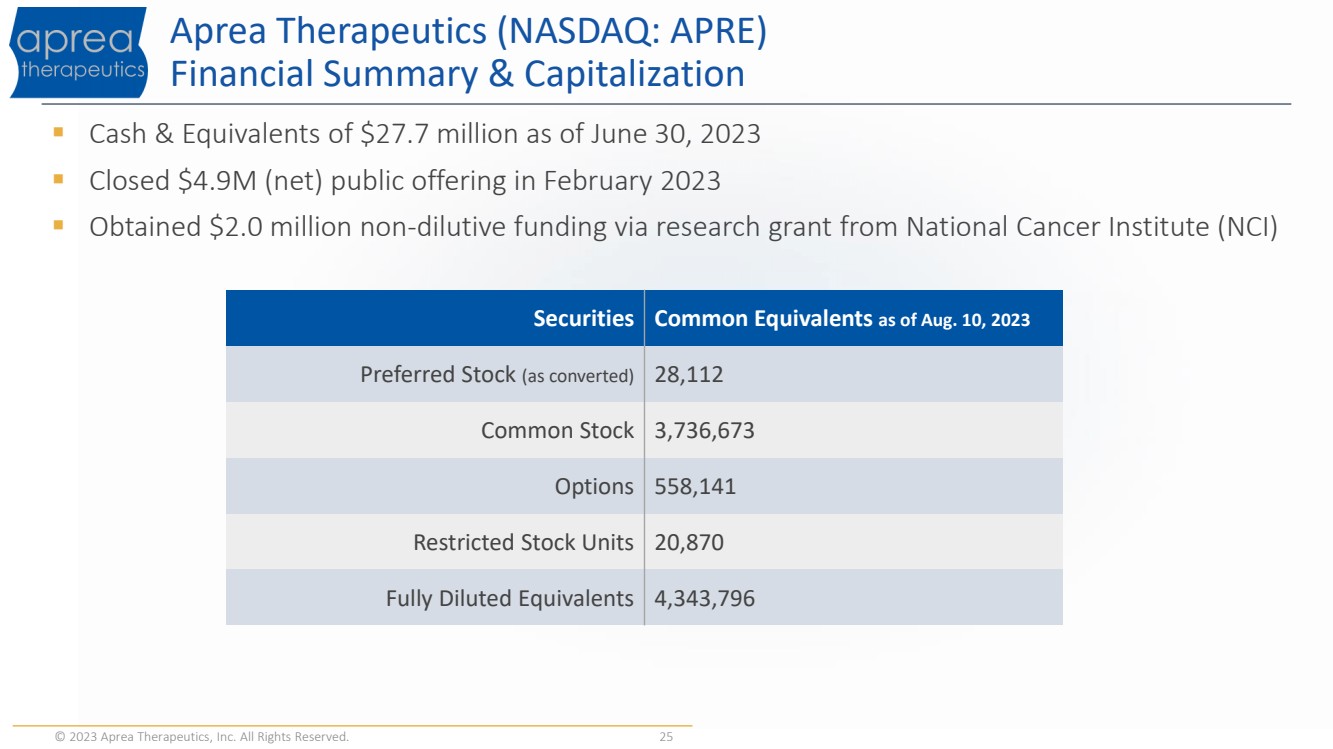Click the 'Cash & Equivalents of $27.7 million' bullet

click(x=425, y=134)
